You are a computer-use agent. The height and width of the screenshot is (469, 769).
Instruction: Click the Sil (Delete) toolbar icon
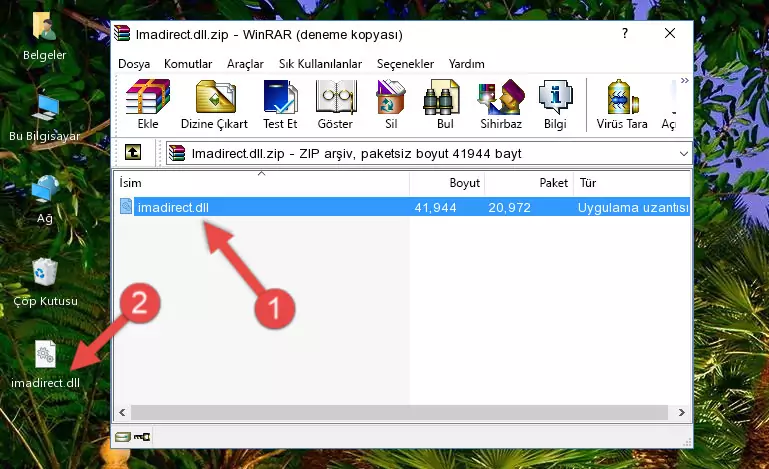(x=391, y=104)
